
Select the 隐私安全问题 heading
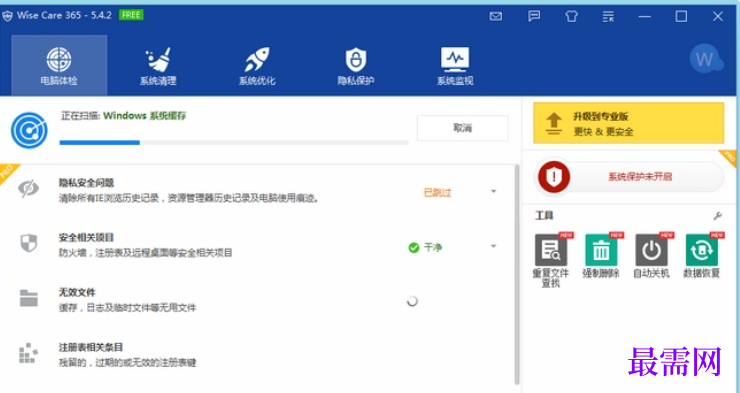[x=86, y=183]
